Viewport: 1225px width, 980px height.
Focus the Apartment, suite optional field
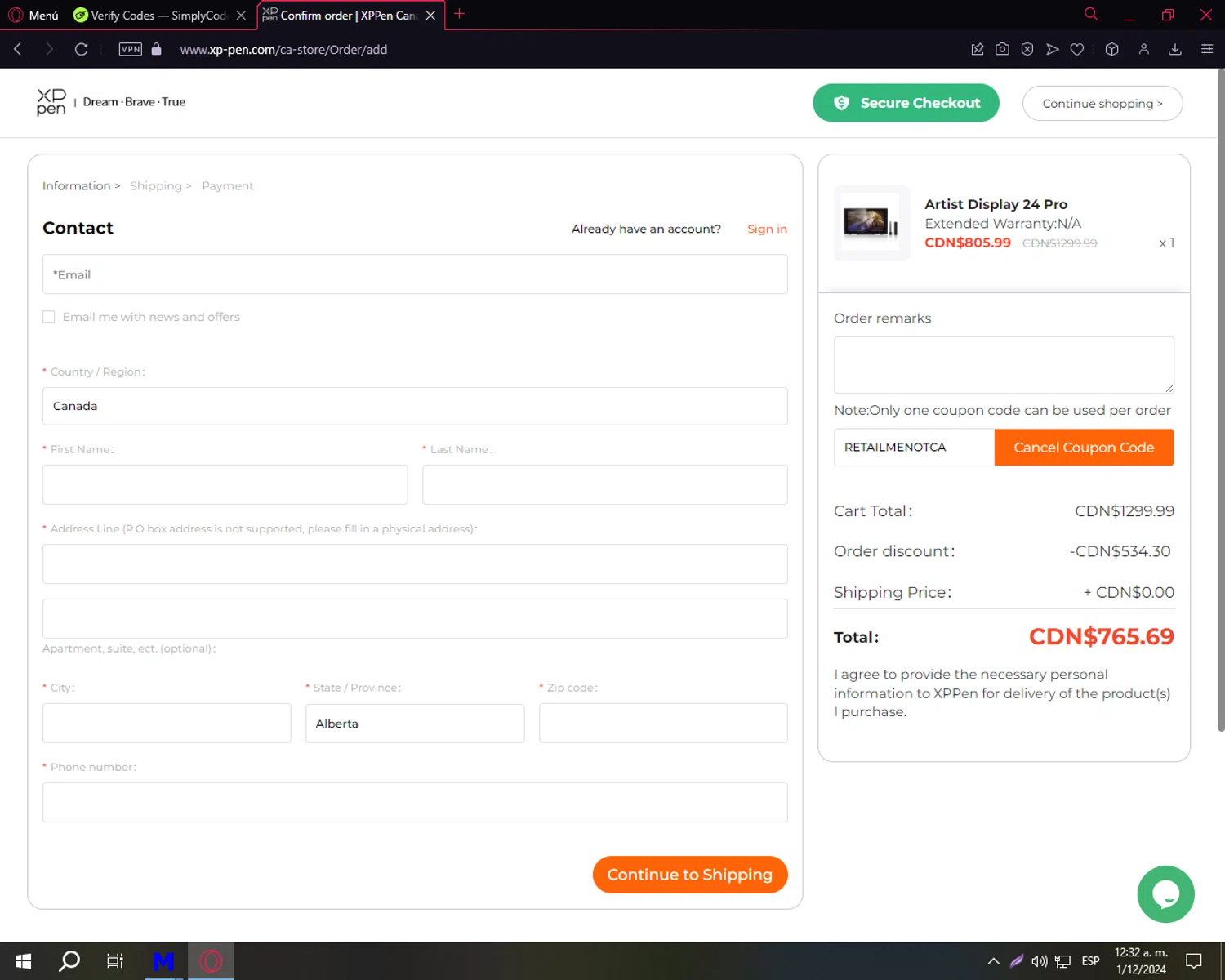415,618
